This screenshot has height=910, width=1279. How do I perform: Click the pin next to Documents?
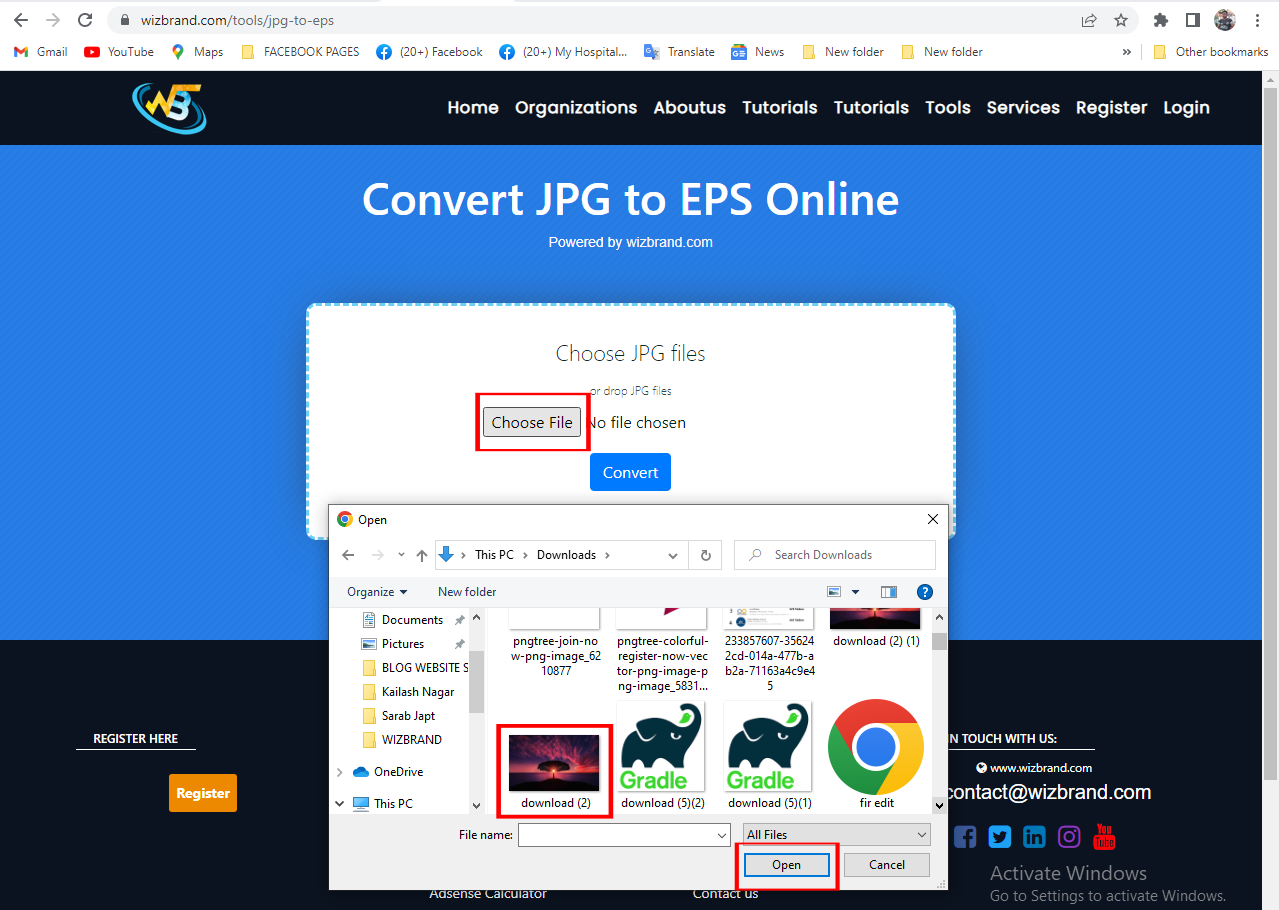(x=459, y=619)
